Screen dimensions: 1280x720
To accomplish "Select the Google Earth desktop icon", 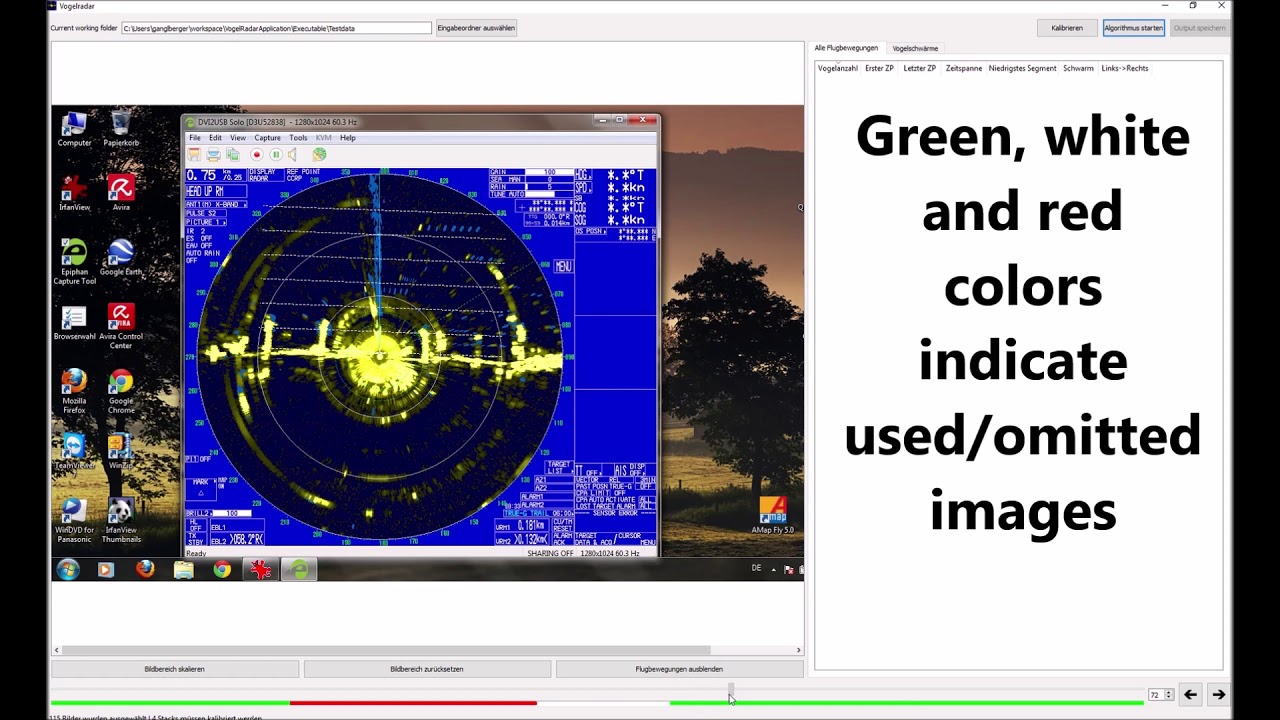I will [121, 258].
